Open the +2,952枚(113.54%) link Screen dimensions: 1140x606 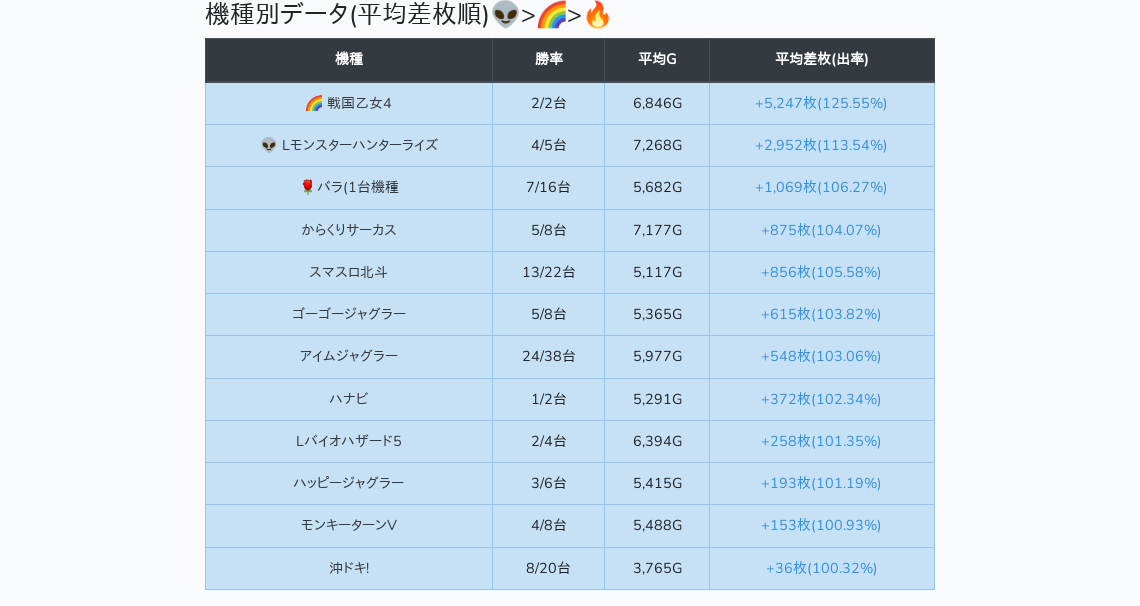[x=821, y=145]
